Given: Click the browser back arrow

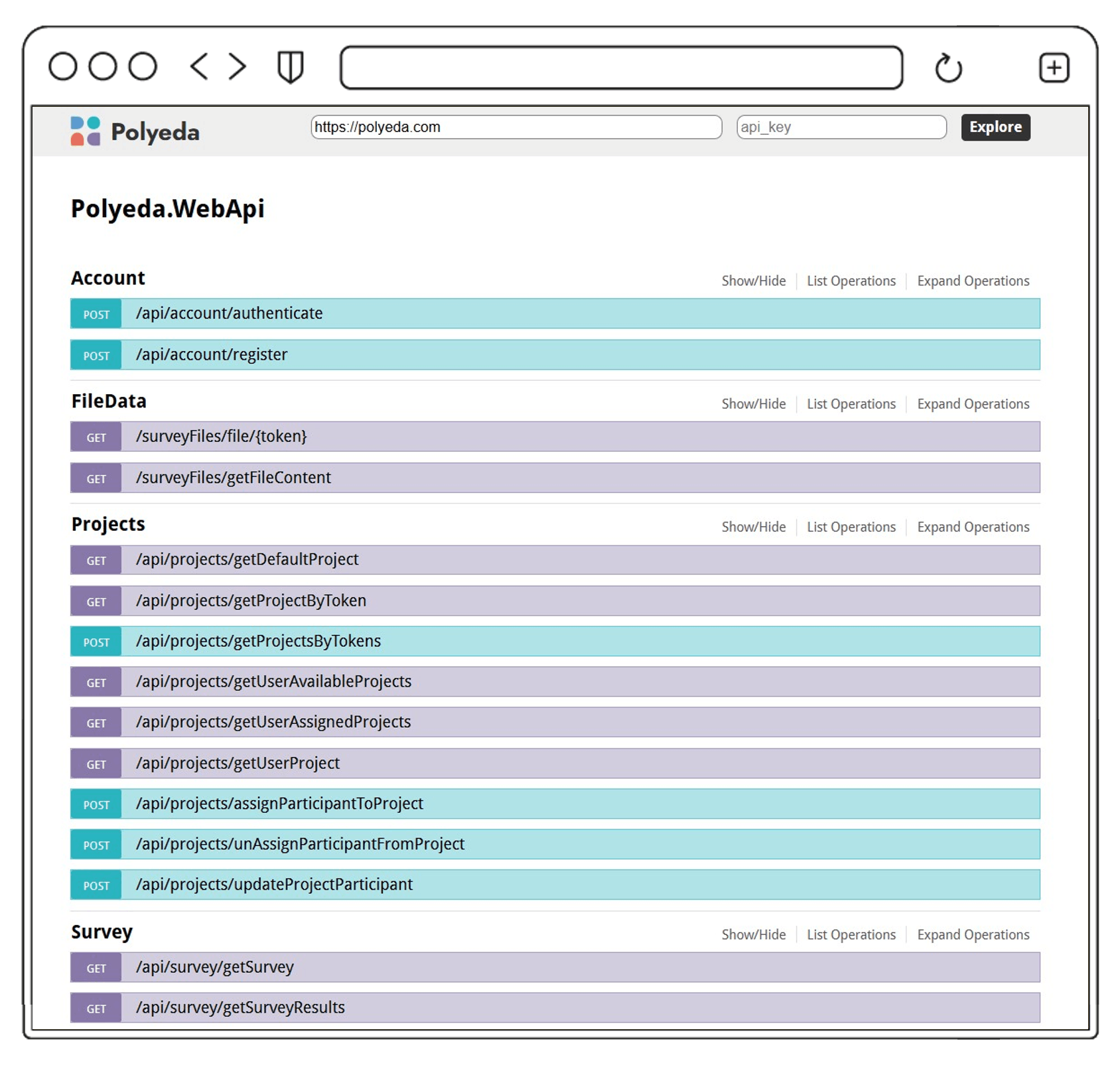Looking at the screenshot, I should point(198,66).
